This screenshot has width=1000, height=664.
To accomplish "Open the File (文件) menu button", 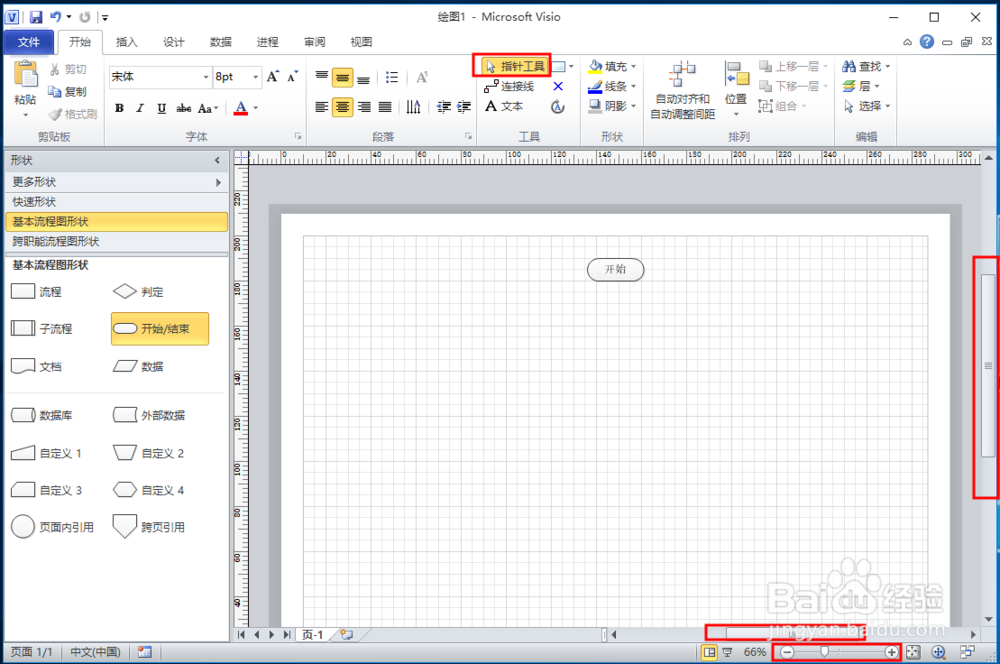I will coord(28,42).
